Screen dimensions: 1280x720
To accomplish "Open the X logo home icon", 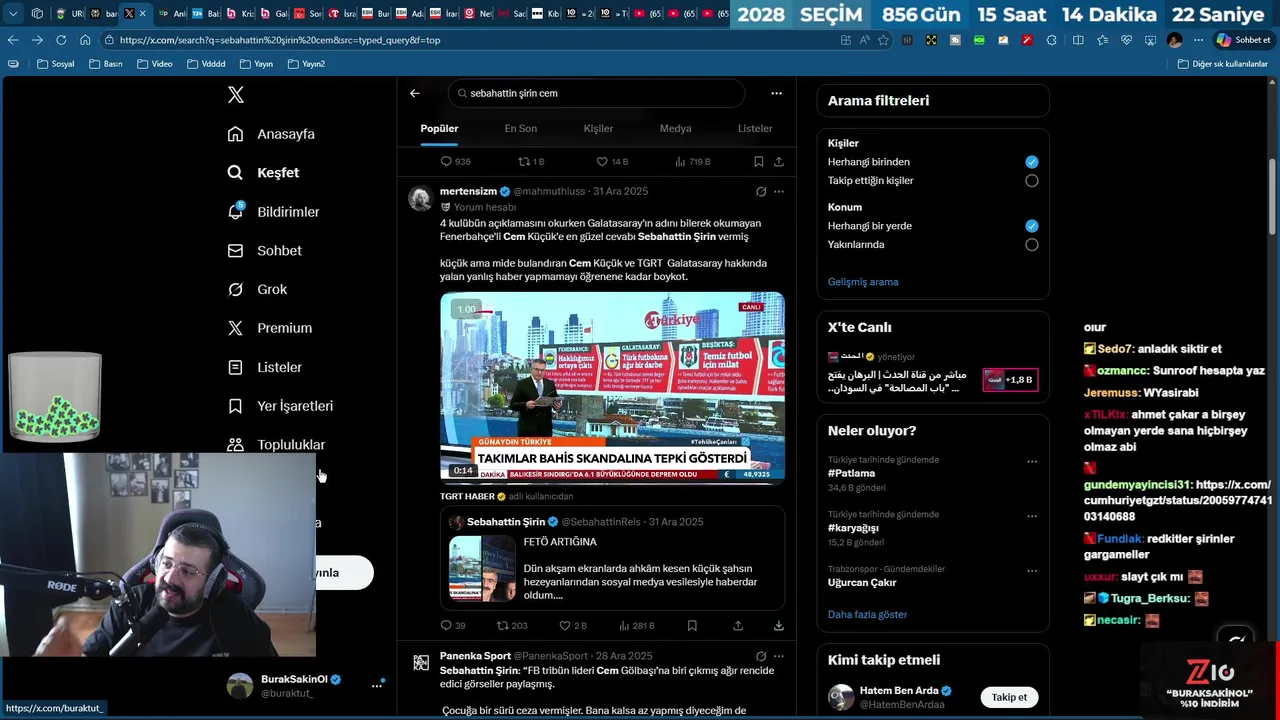I will (x=236, y=95).
